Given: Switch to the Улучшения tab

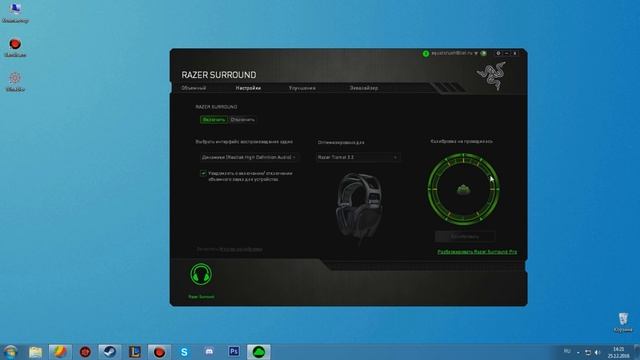Looking at the screenshot, I should coord(302,88).
